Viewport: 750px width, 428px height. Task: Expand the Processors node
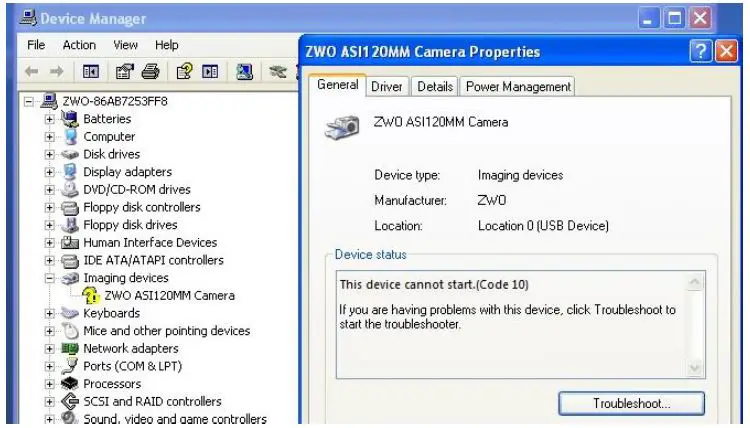[49, 384]
